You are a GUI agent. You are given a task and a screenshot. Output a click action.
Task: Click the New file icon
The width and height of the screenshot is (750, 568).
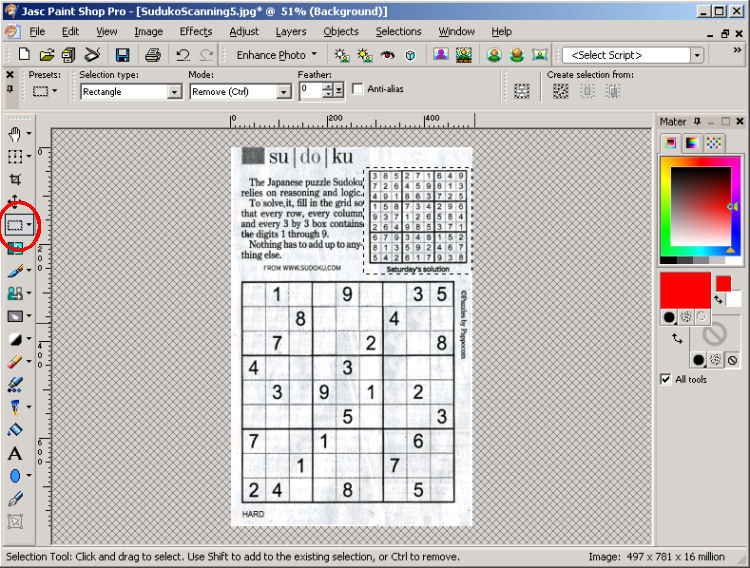tap(23, 55)
